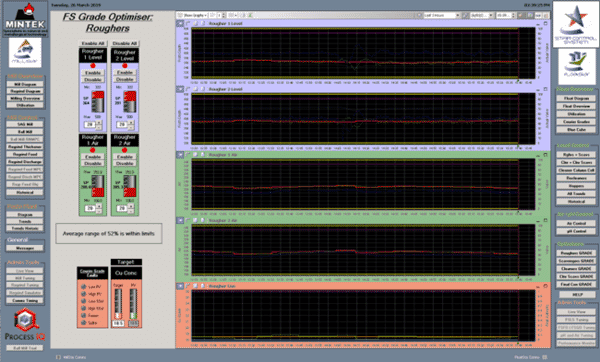Image resolution: width=600 pixels, height=362 pixels.
Task: Click the Cu Conc Target slider
Action: 118,304
